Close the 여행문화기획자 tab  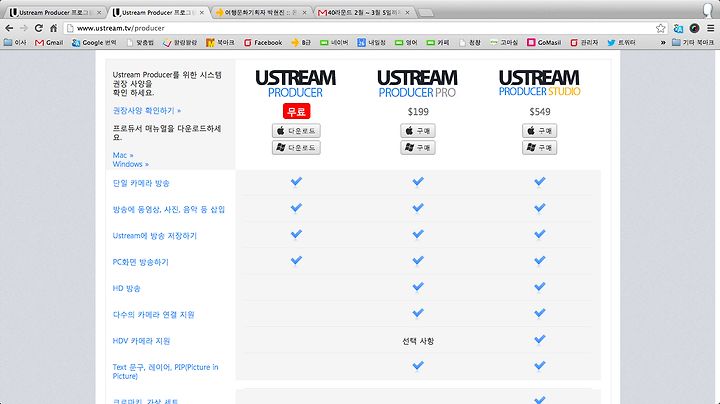[304, 12]
